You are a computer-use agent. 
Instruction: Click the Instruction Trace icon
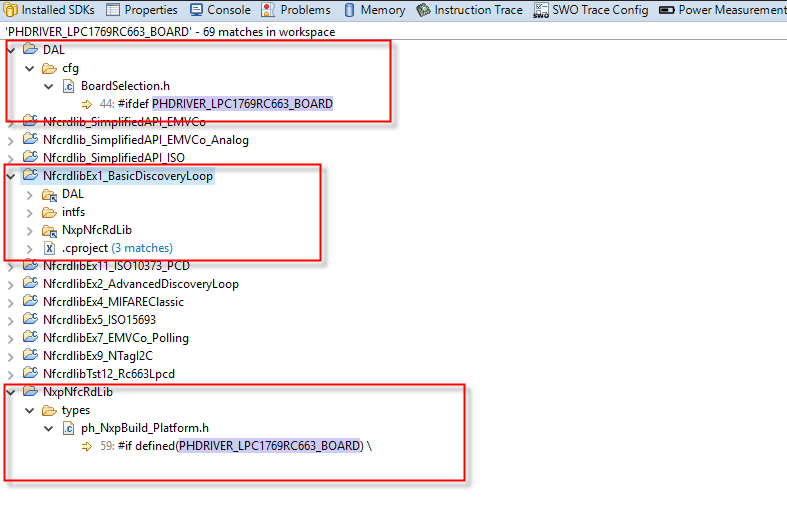click(424, 10)
